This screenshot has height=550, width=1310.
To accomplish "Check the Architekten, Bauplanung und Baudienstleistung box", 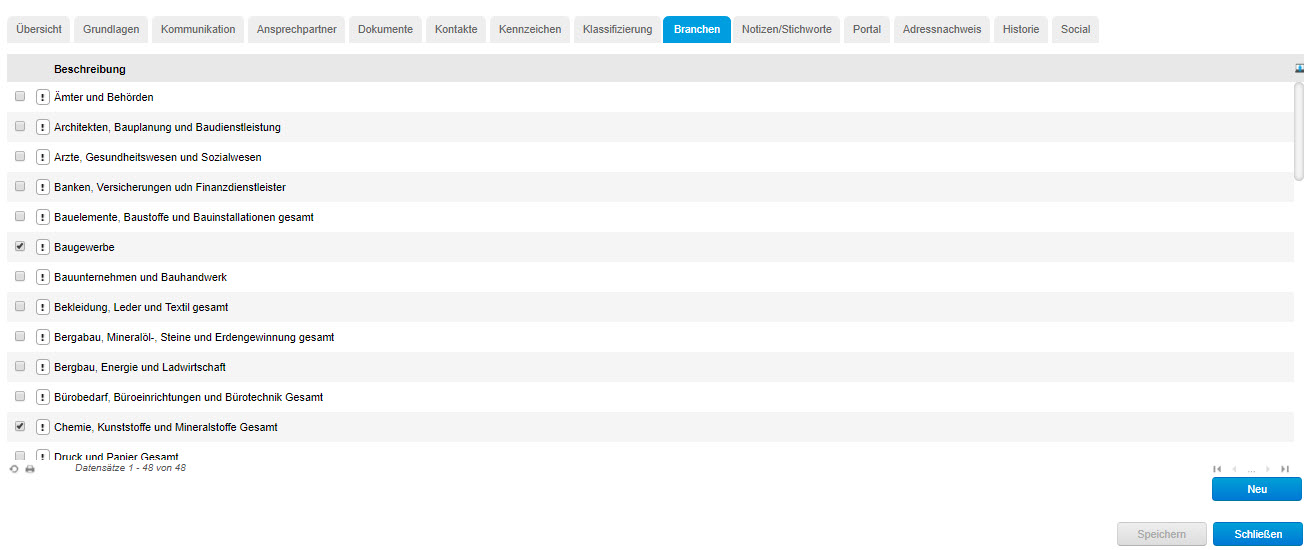I will click(20, 126).
